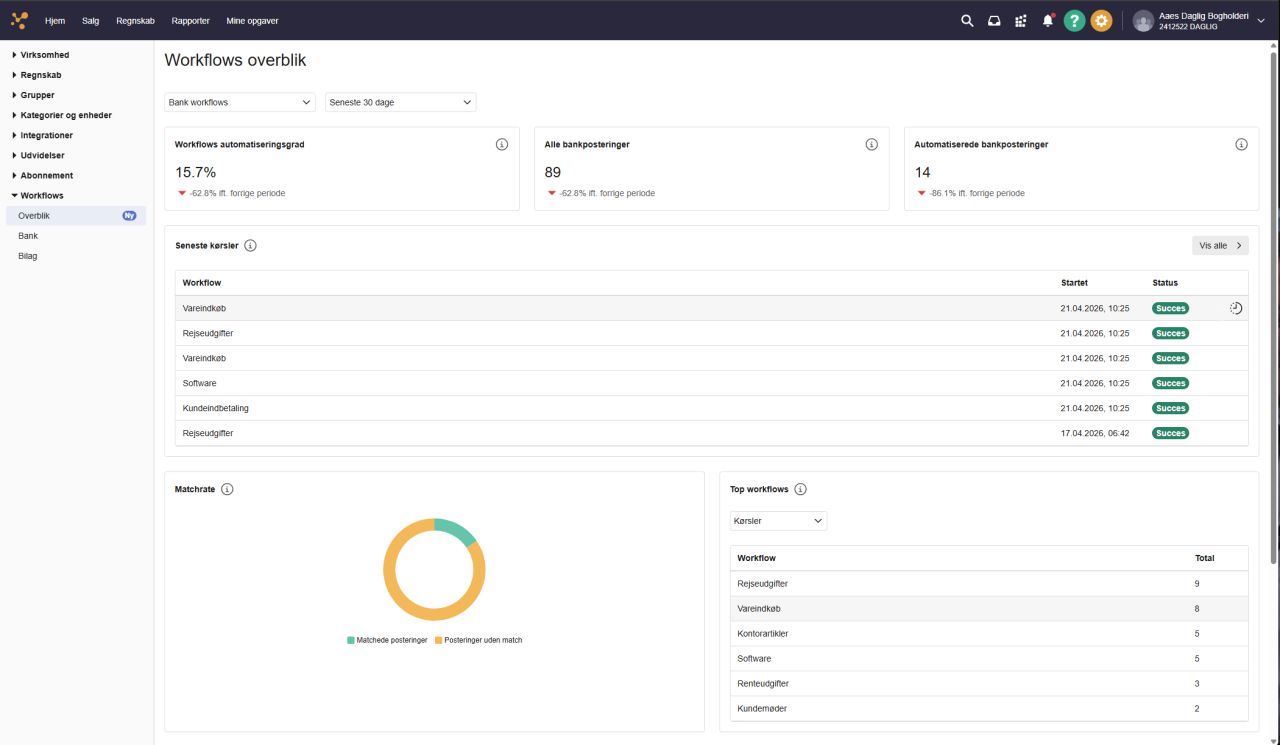
Task: Toggle Posteringer uden match legend swatch
Action: pyautogui.click(x=438, y=640)
